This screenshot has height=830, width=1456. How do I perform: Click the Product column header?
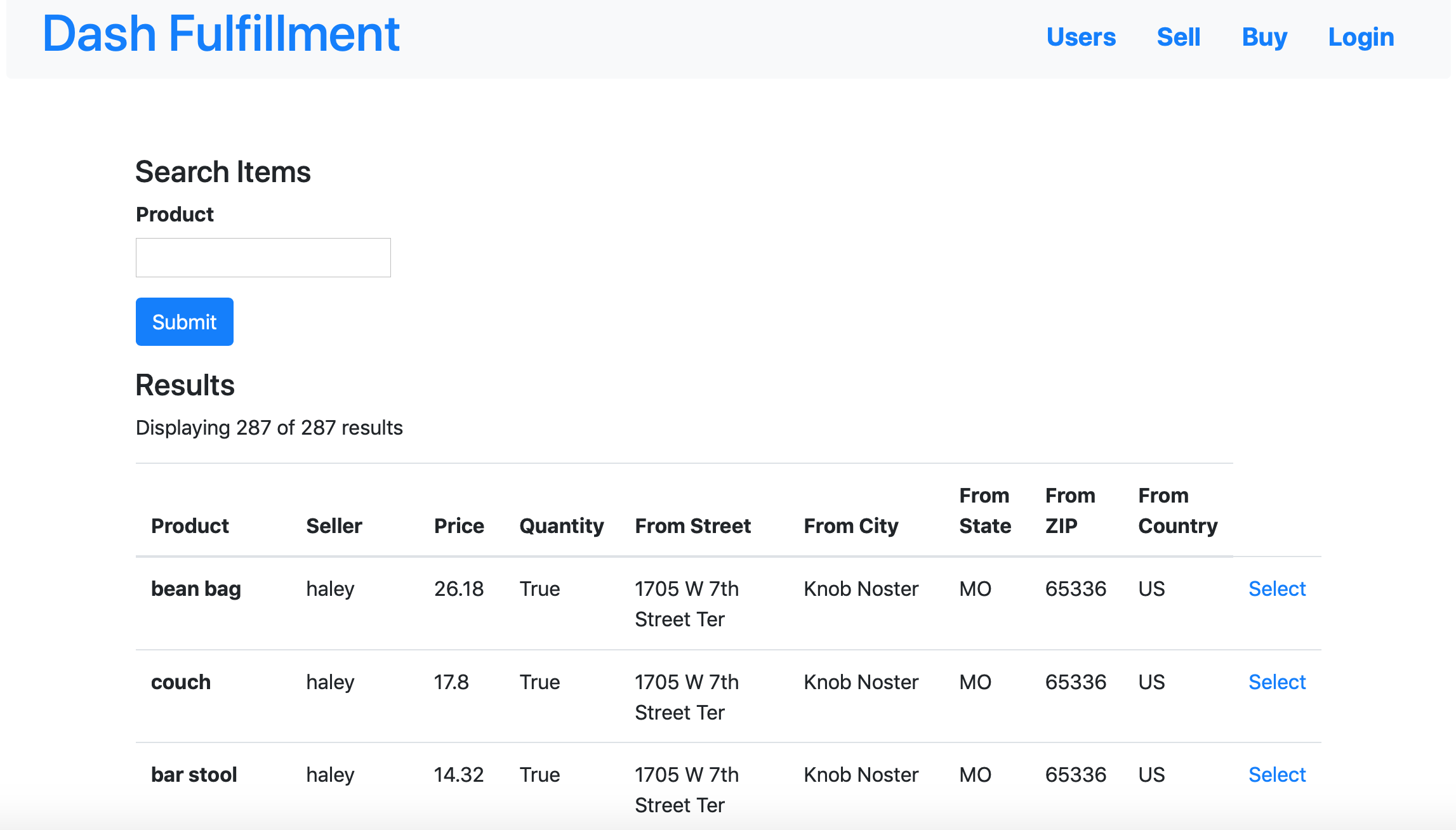pos(190,526)
